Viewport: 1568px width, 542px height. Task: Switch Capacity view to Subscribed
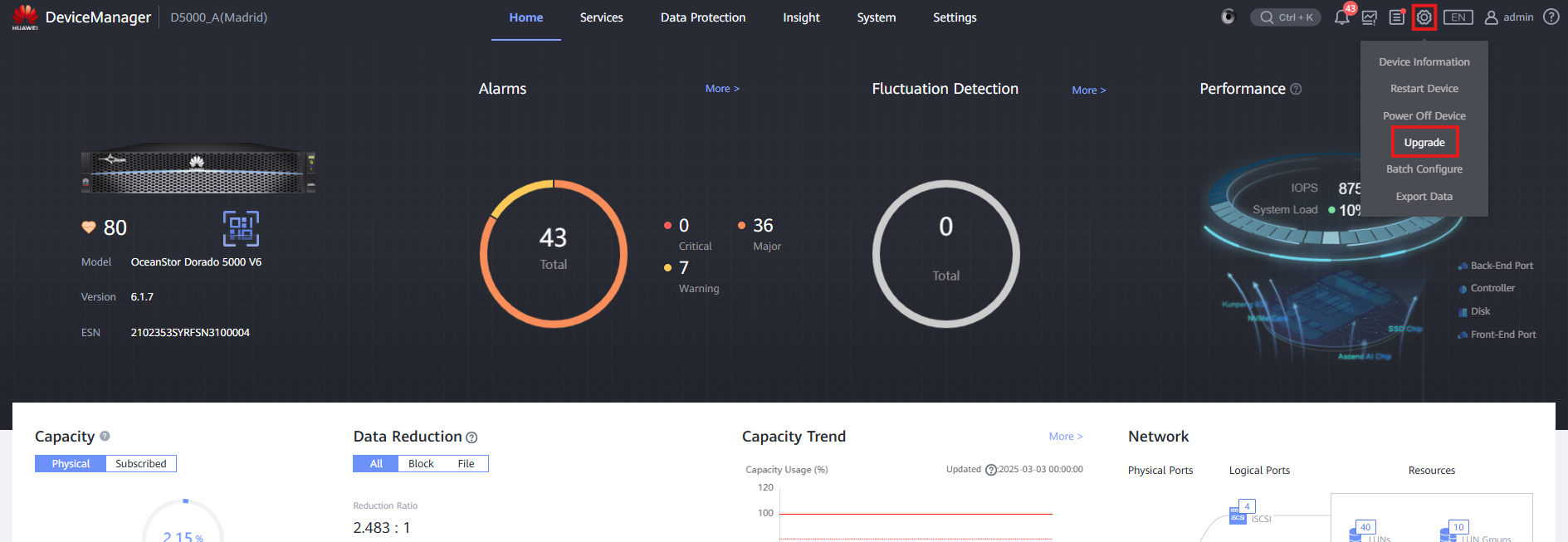coord(141,464)
